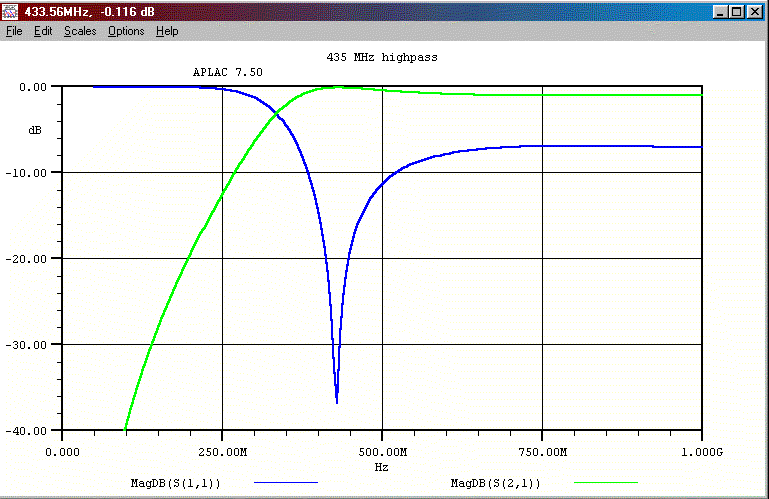Open the Edit menu
The image size is (769, 499).
(43, 31)
